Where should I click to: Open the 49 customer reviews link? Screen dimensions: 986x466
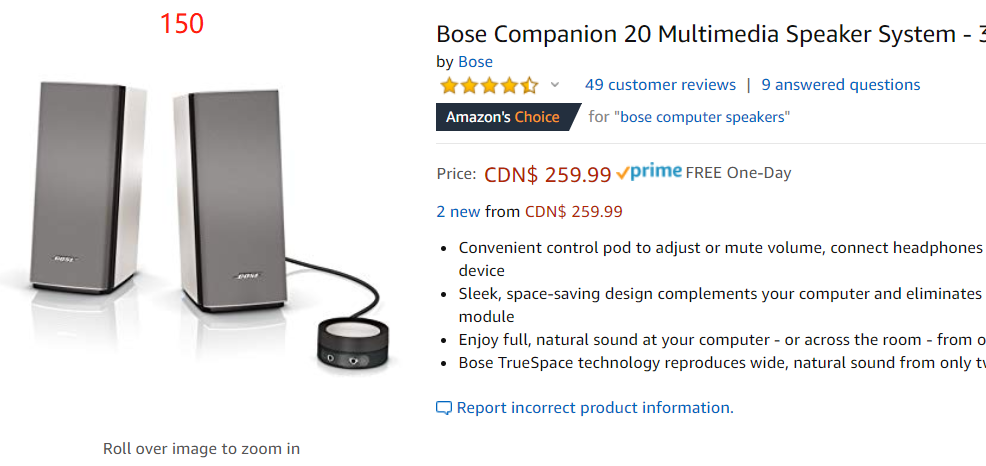[660, 85]
